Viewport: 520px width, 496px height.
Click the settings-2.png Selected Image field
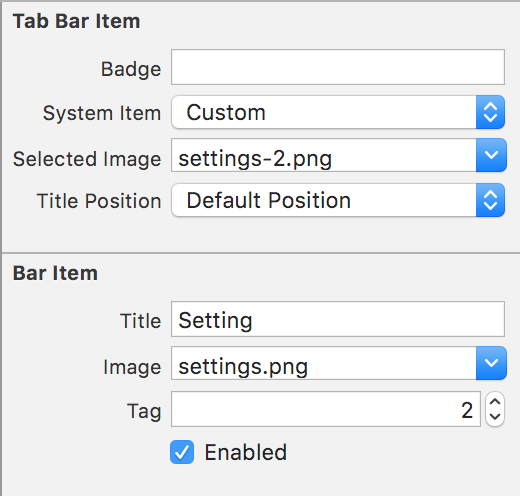324,155
